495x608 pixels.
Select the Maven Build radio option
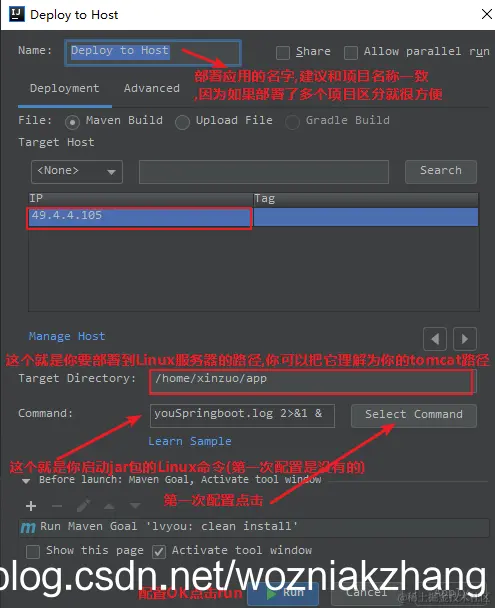point(72,122)
